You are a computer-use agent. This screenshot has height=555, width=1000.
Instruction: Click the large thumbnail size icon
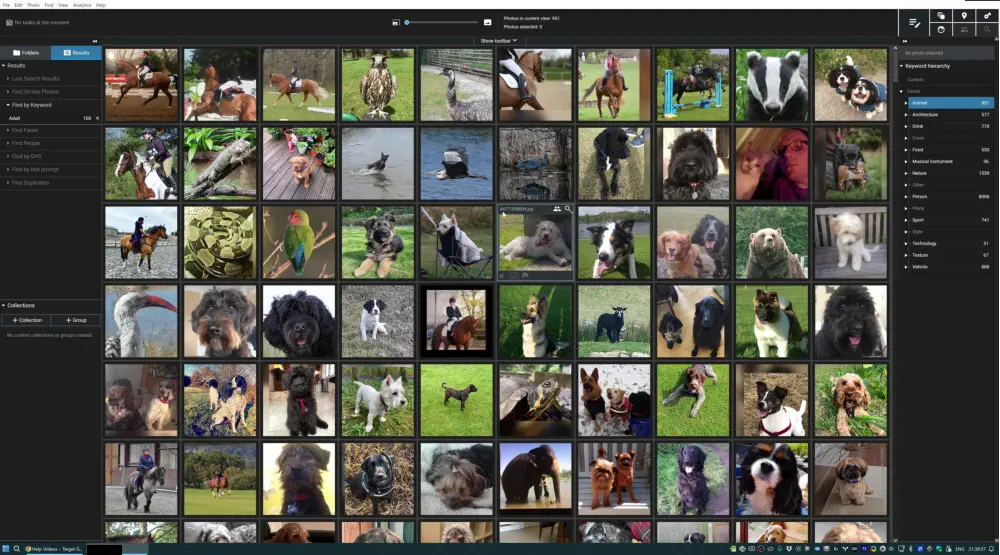tap(487, 21)
